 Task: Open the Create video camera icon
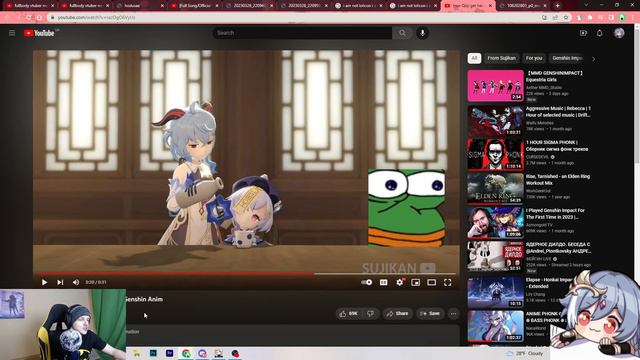coord(583,33)
